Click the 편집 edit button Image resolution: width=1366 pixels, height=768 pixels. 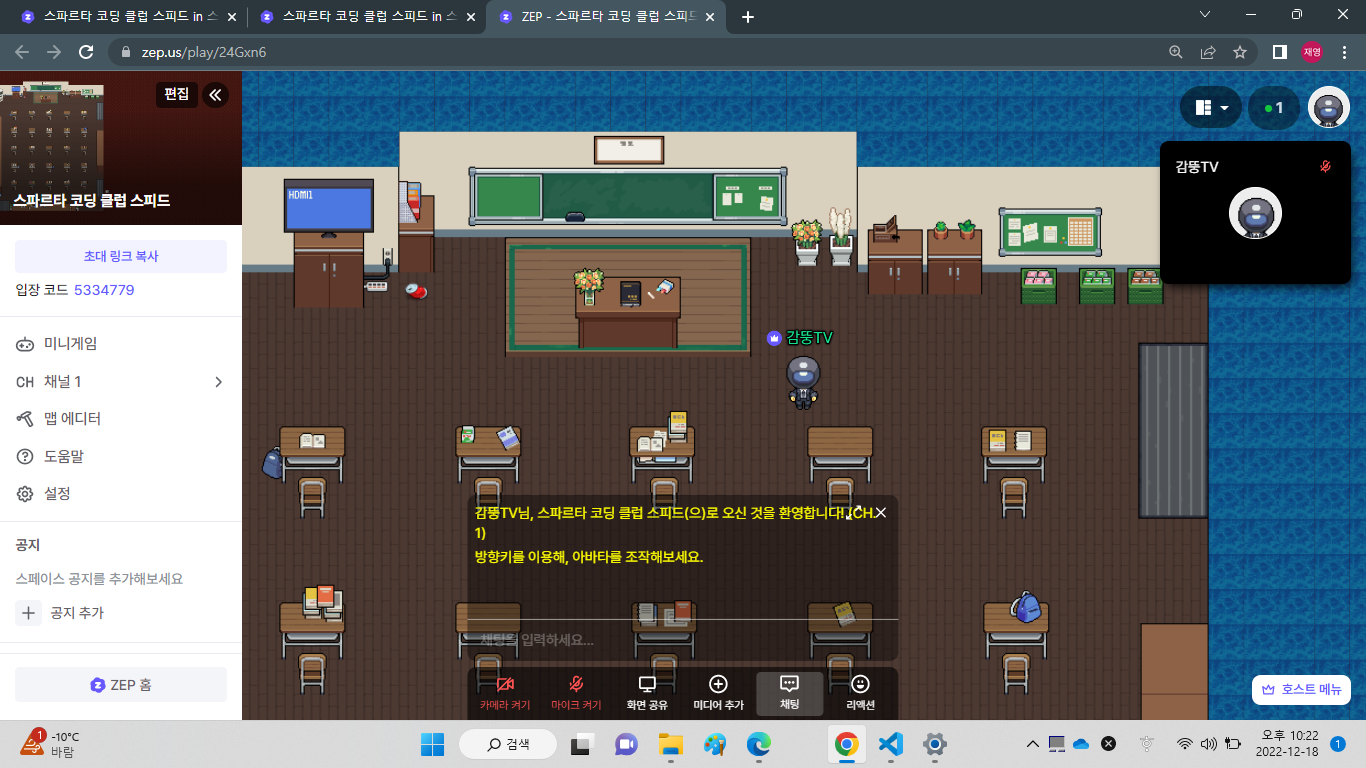(176, 94)
